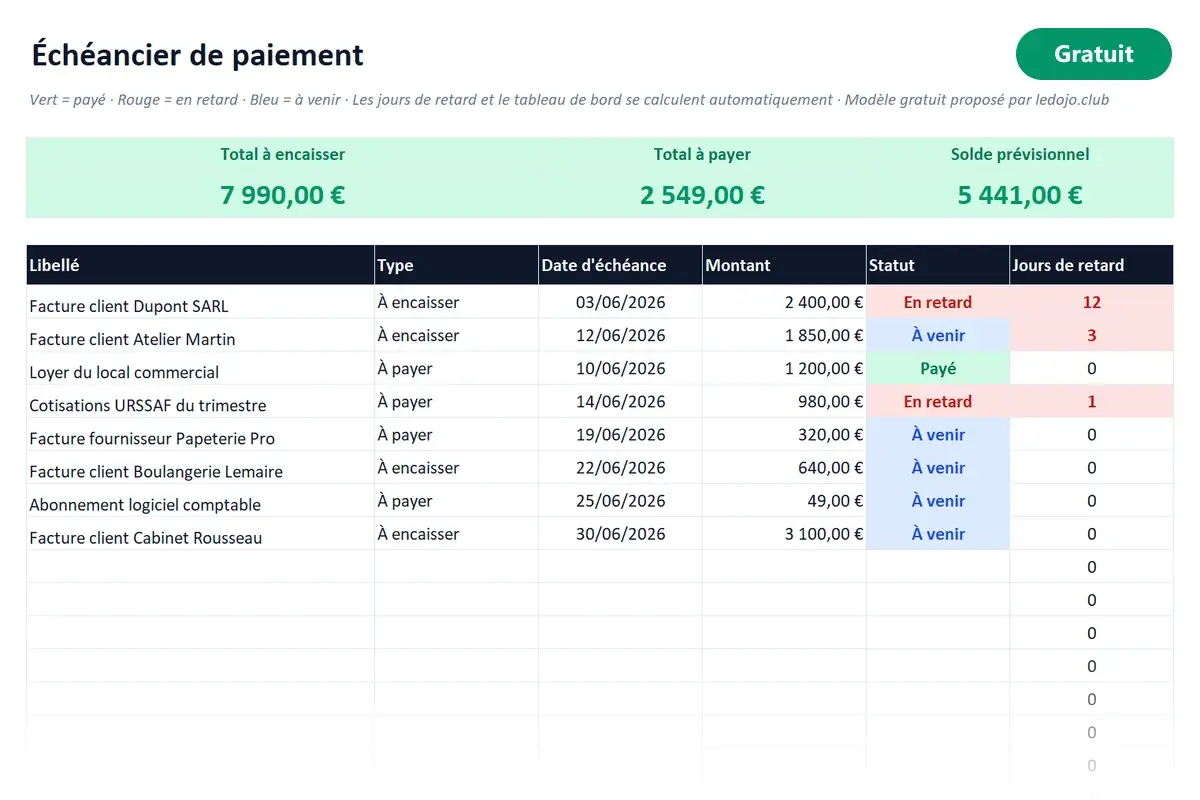Click the À encaisser type for Dupont SARL

[456, 302]
